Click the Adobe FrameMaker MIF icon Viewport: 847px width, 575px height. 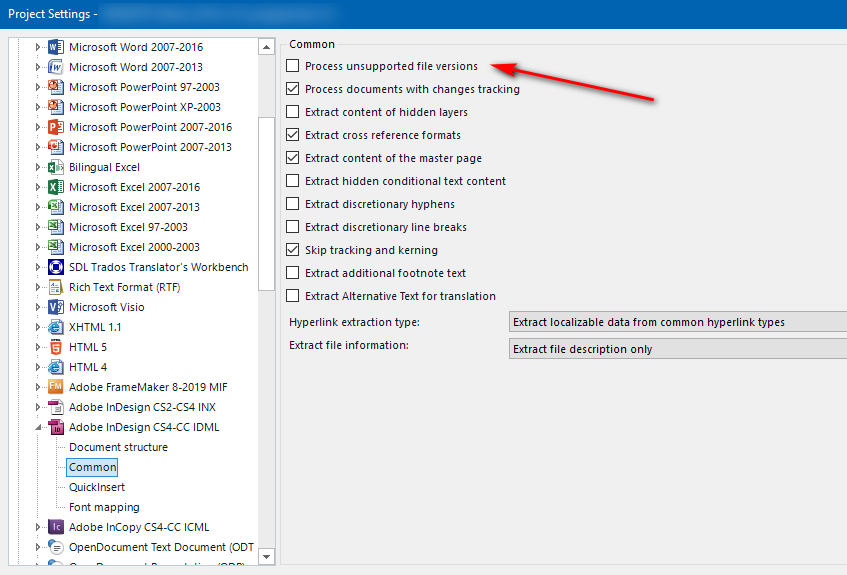pos(56,387)
